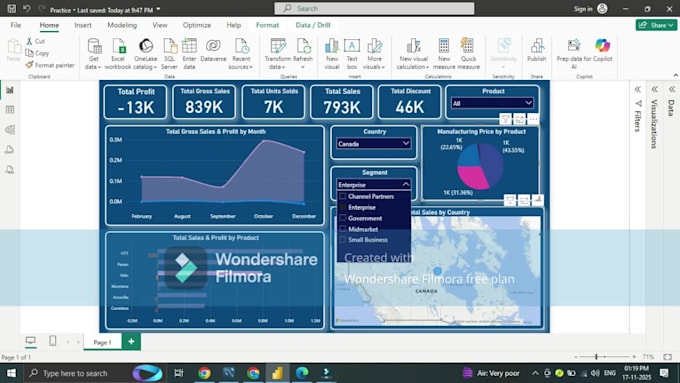
Task: Add a new report page
Action: pos(131,342)
